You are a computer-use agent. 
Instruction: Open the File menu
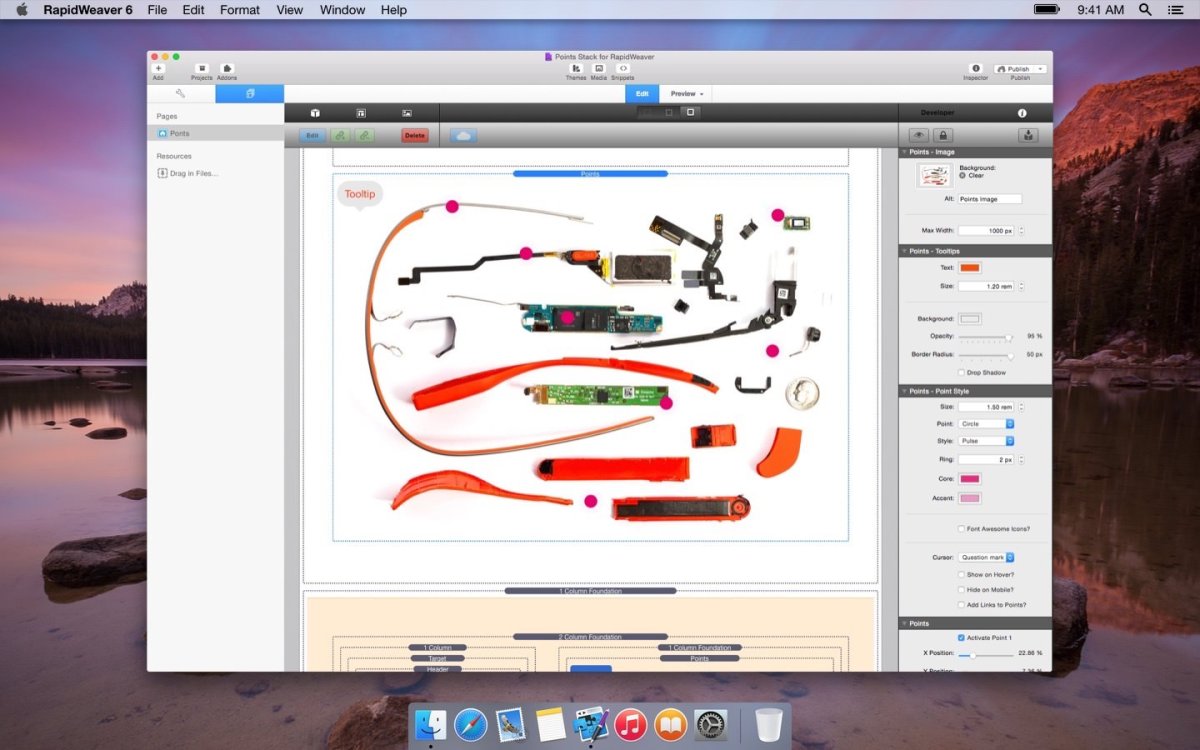click(157, 9)
